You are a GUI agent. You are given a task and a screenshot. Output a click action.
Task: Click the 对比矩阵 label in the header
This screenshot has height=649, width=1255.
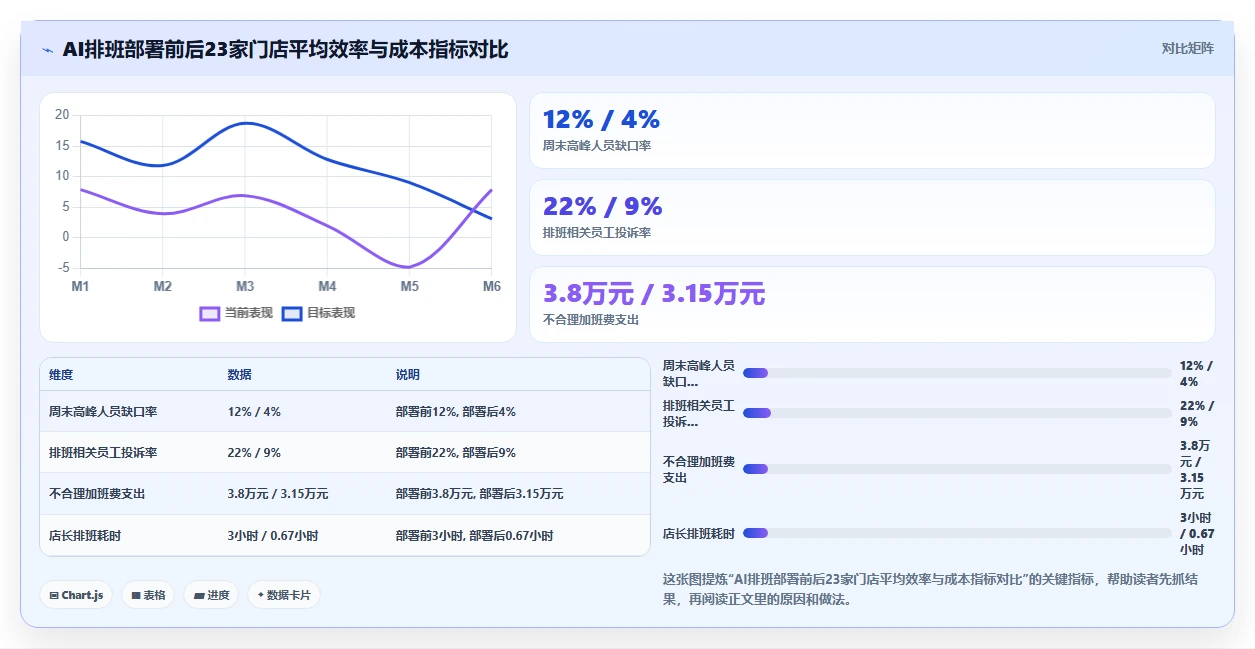(x=1187, y=49)
